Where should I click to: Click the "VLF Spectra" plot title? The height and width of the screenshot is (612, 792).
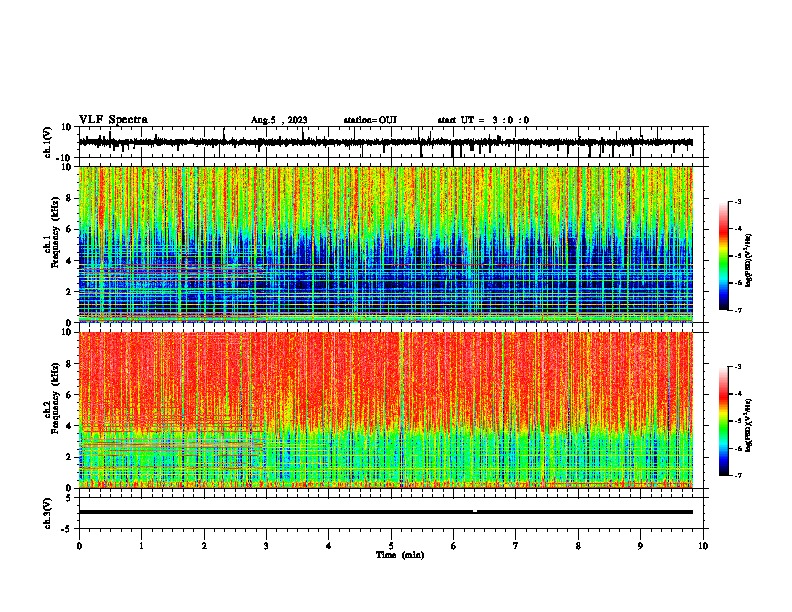coord(113,120)
